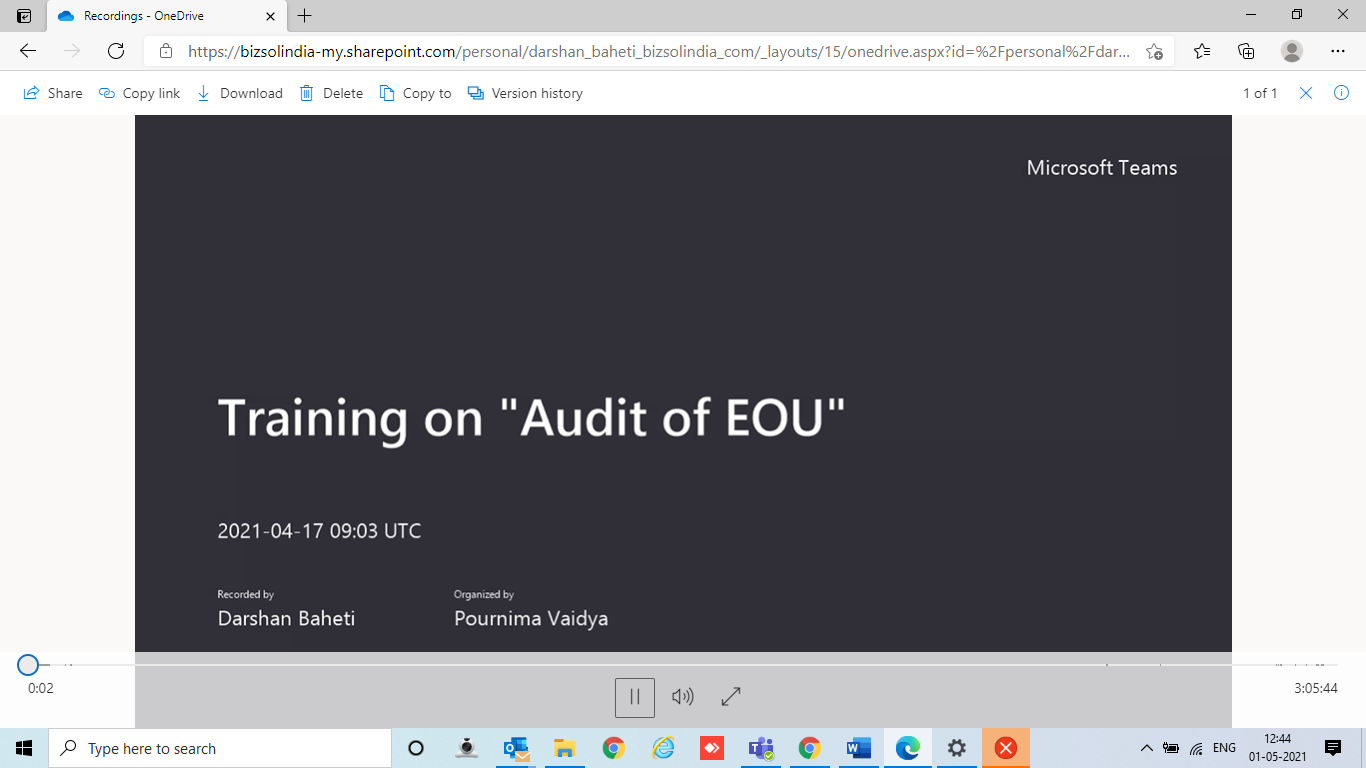This screenshot has width=1366, height=768.
Task: Download the recording file
Action: (x=240, y=93)
